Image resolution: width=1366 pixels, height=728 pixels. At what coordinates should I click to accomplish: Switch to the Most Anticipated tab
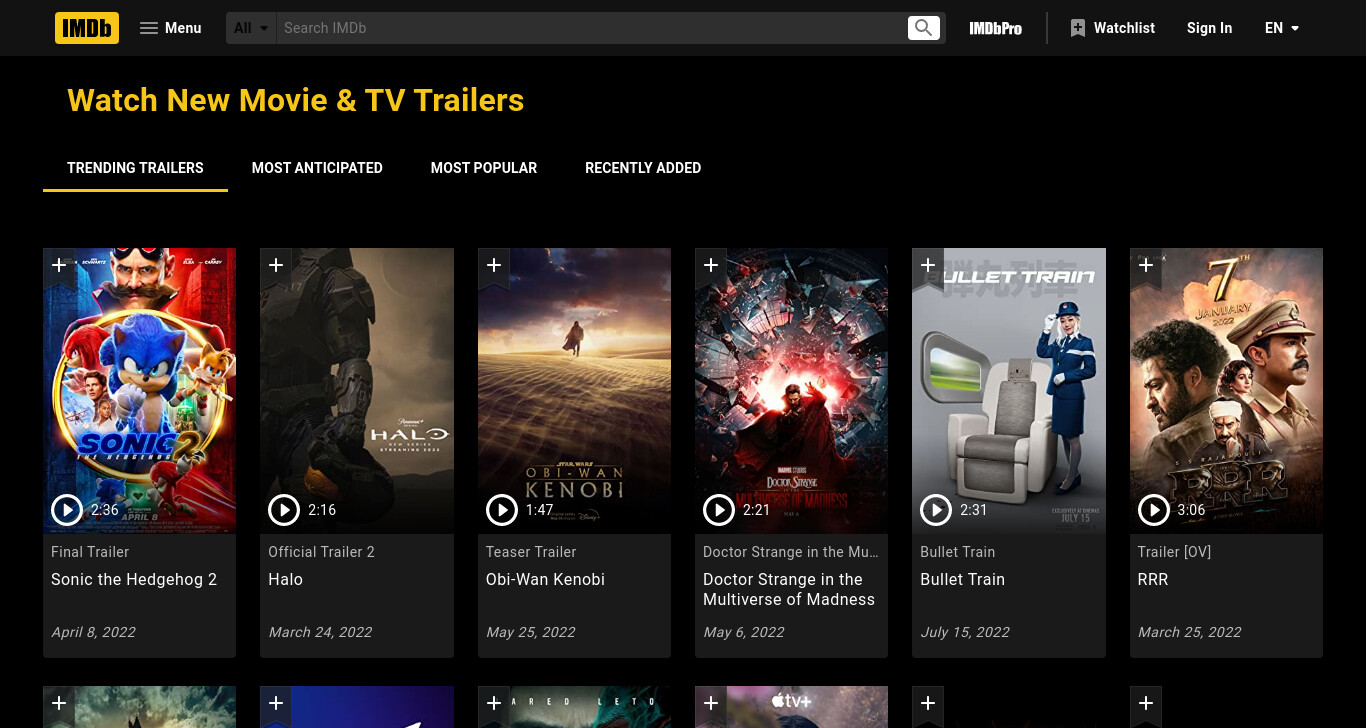click(x=317, y=168)
